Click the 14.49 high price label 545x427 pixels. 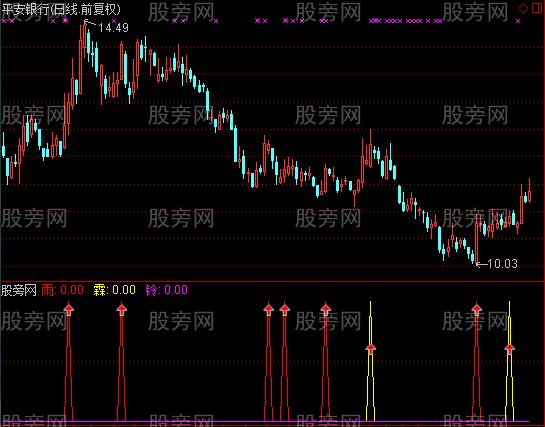[x=113, y=27]
